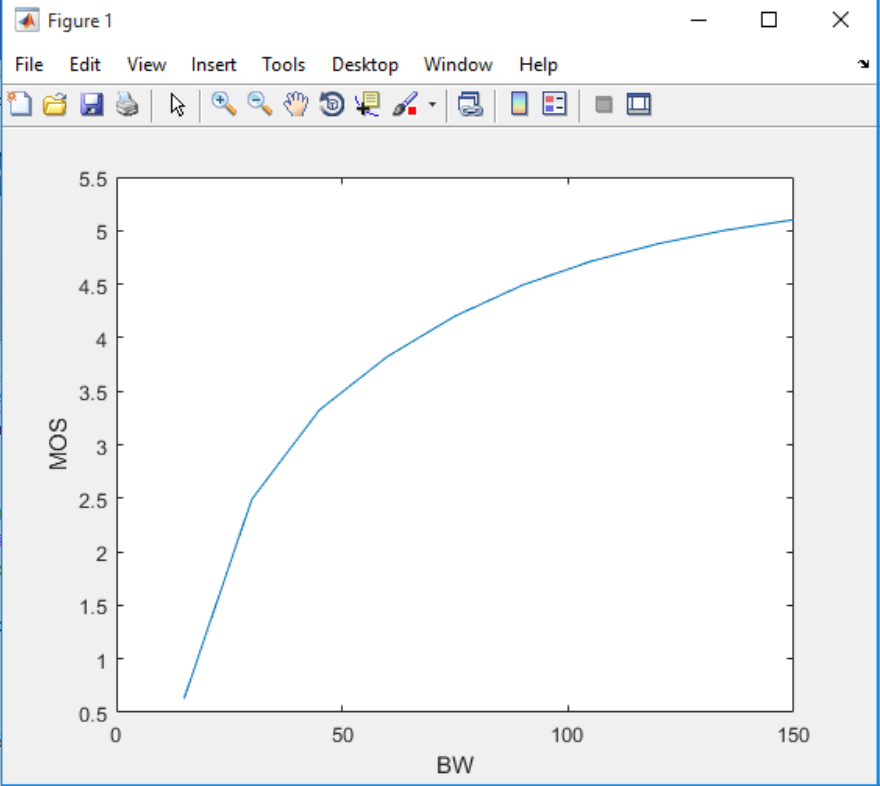880x786 pixels.
Task: Open a file with the folder icon
Action: pyautogui.click(x=55, y=104)
